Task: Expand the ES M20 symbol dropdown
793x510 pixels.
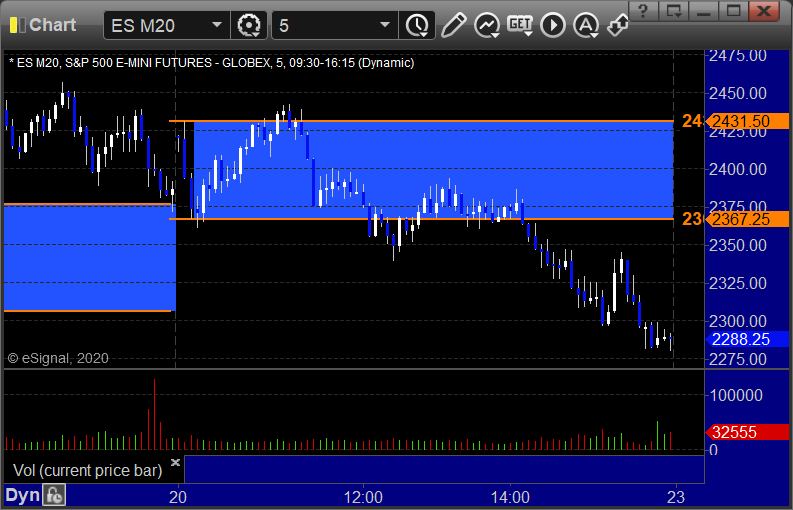Action: pos(216,25)
